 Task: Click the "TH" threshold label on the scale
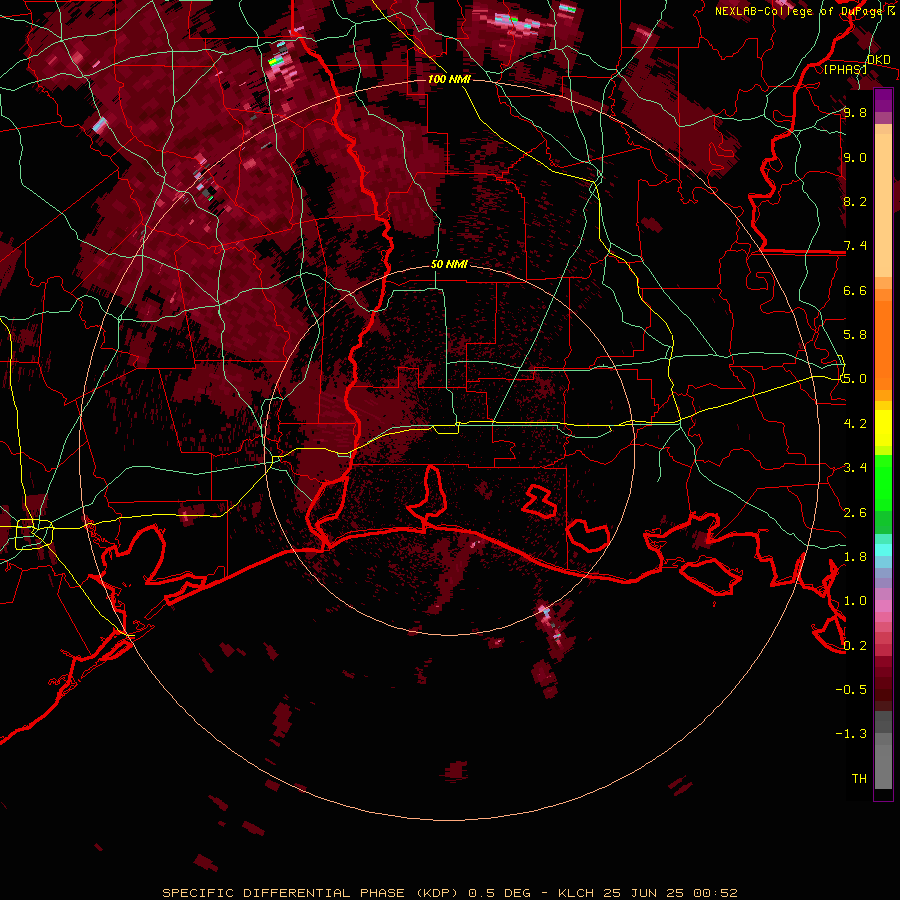click(859, 778)
